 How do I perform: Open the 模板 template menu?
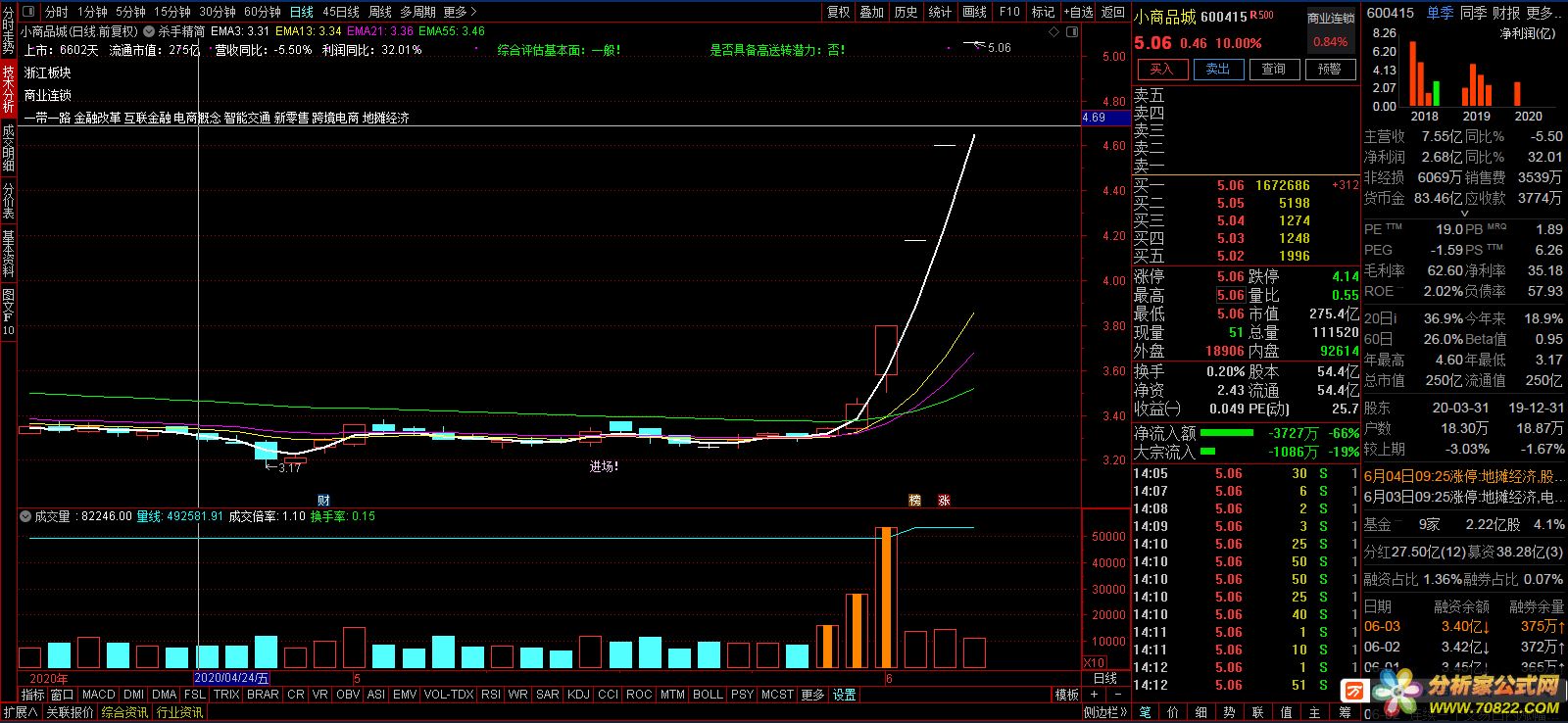(x=1066, y=695)
